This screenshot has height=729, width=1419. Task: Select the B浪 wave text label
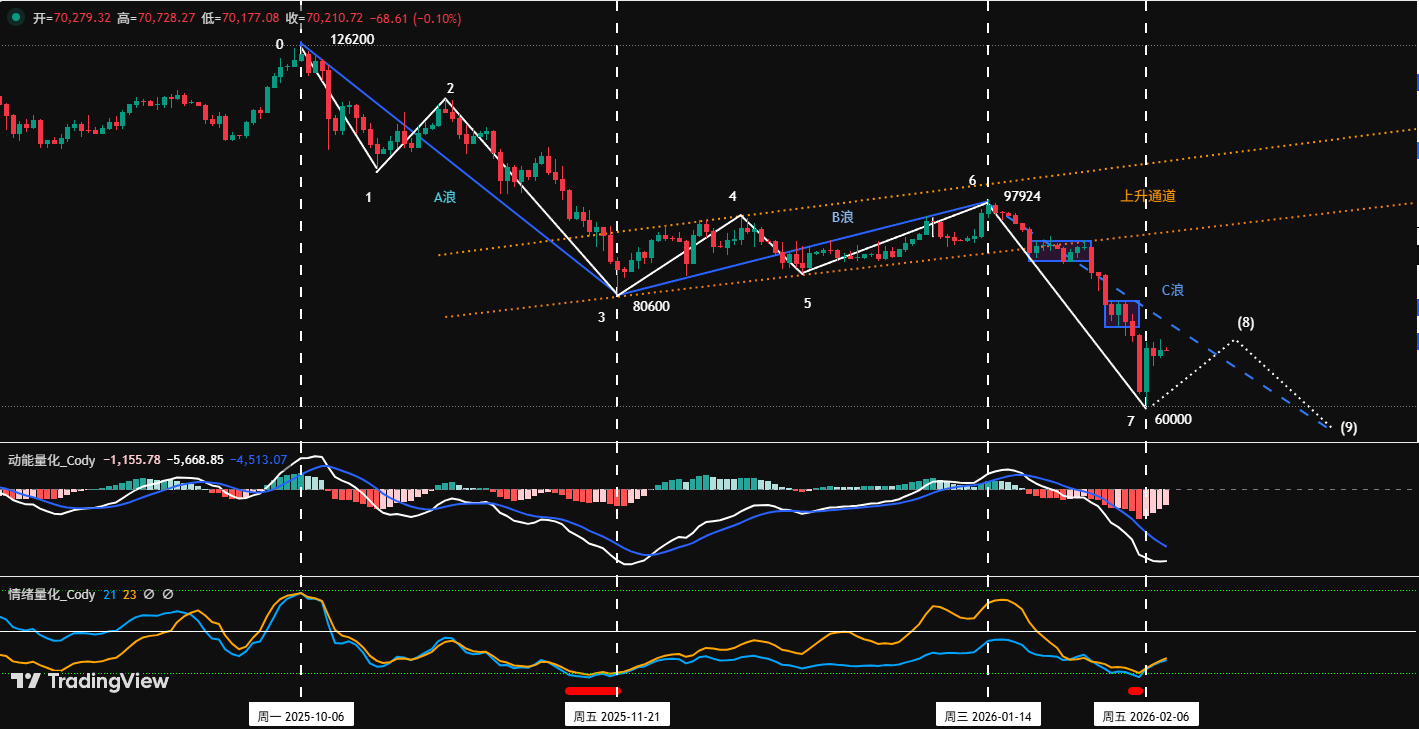click(x=843, y=216)
